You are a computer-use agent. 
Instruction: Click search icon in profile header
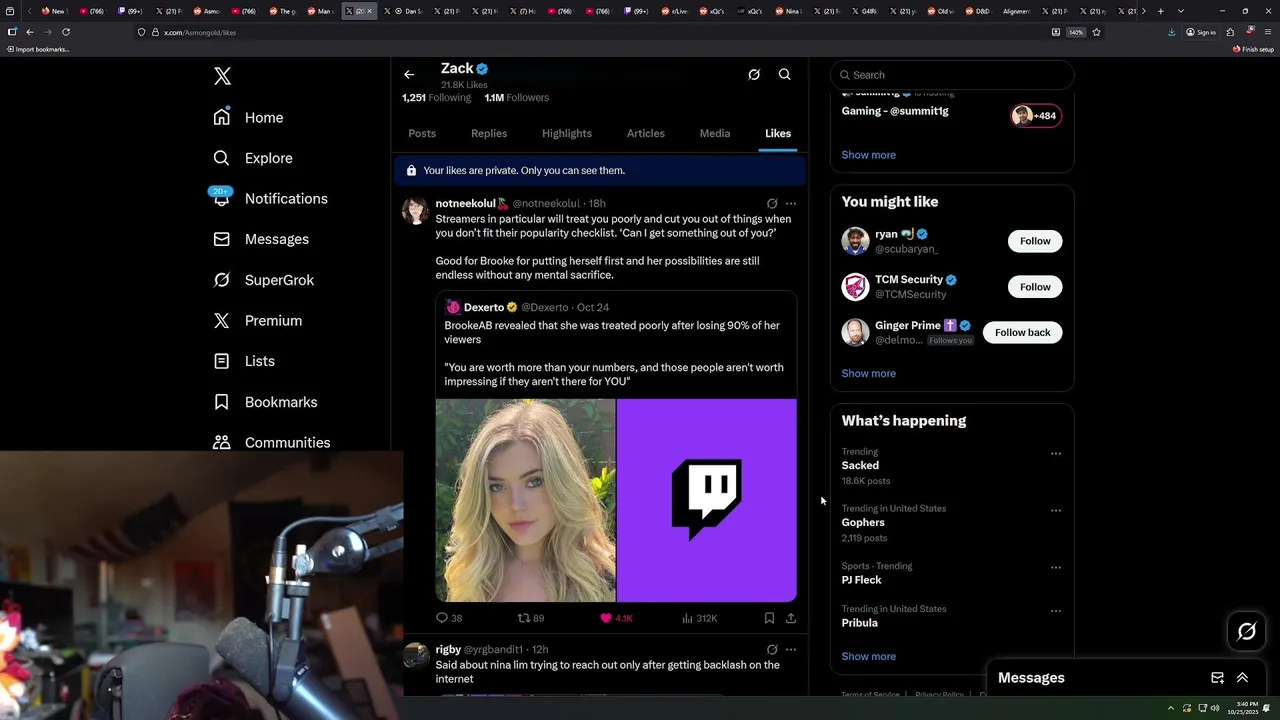click(785, 74)
